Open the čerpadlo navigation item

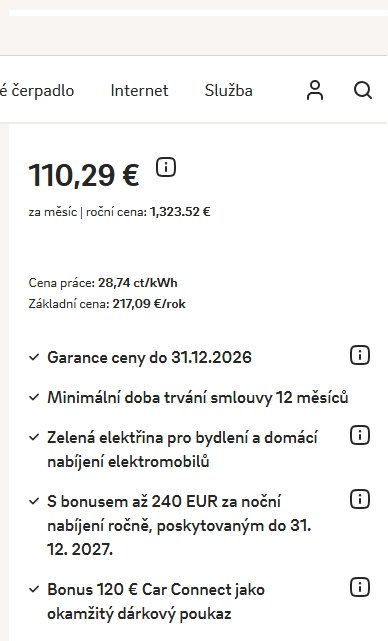37,90
